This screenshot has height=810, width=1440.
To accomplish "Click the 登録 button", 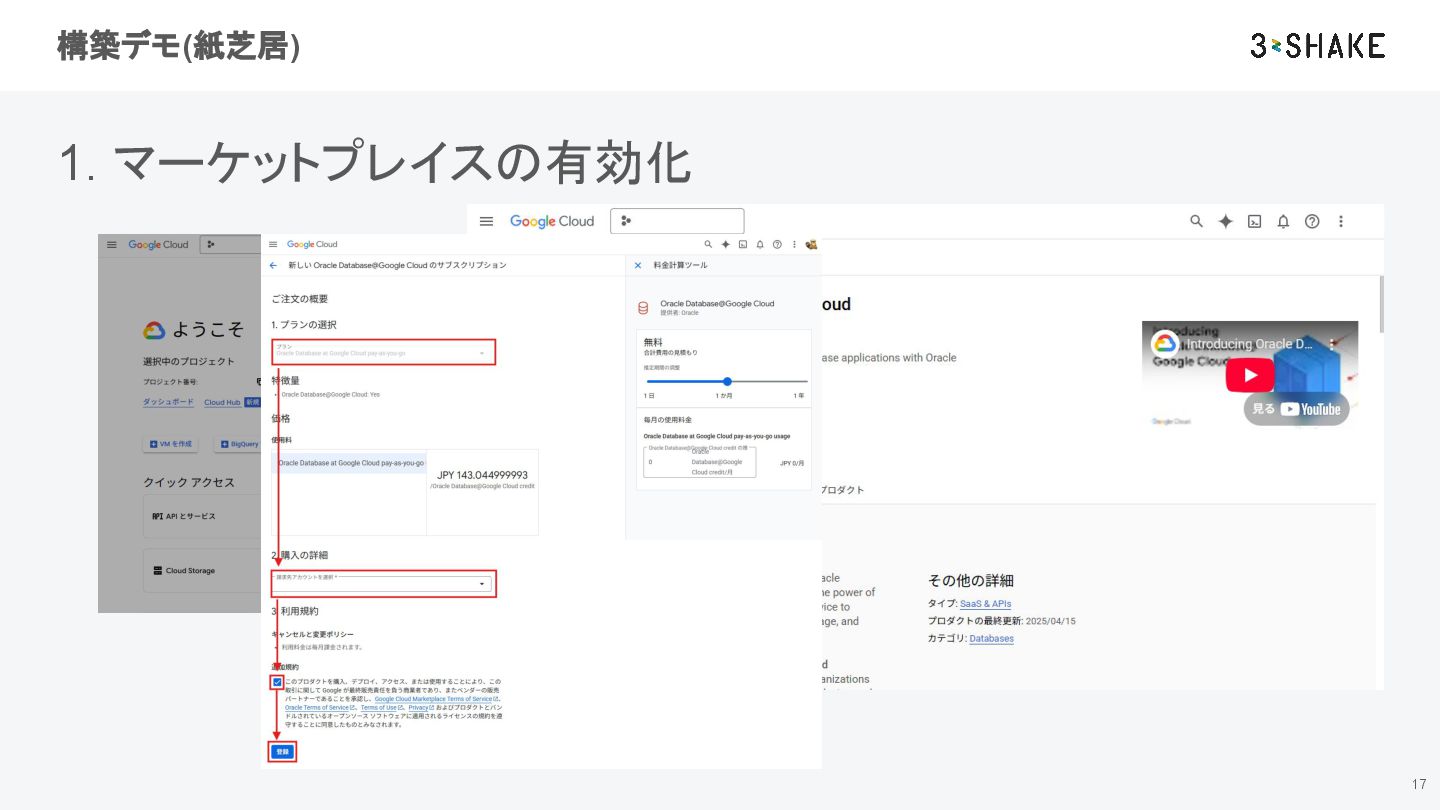I will pos(282,751).
